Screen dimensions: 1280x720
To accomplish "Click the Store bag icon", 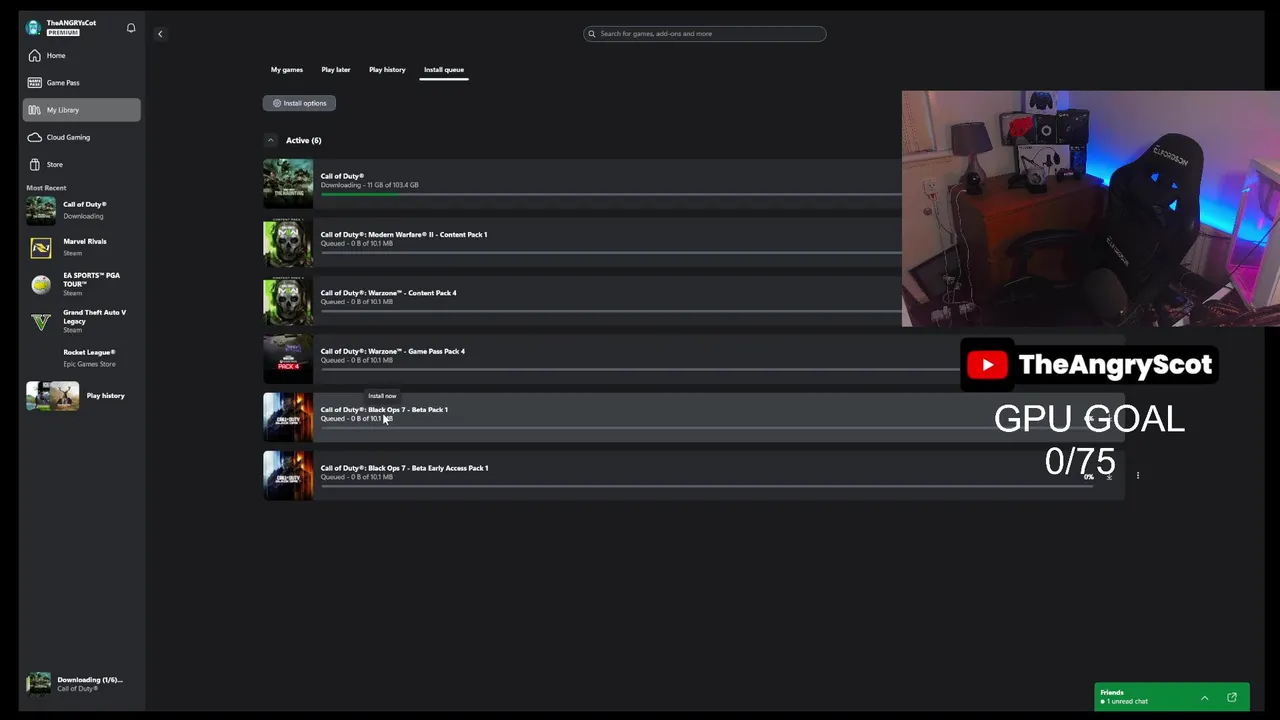I will 35,164.
